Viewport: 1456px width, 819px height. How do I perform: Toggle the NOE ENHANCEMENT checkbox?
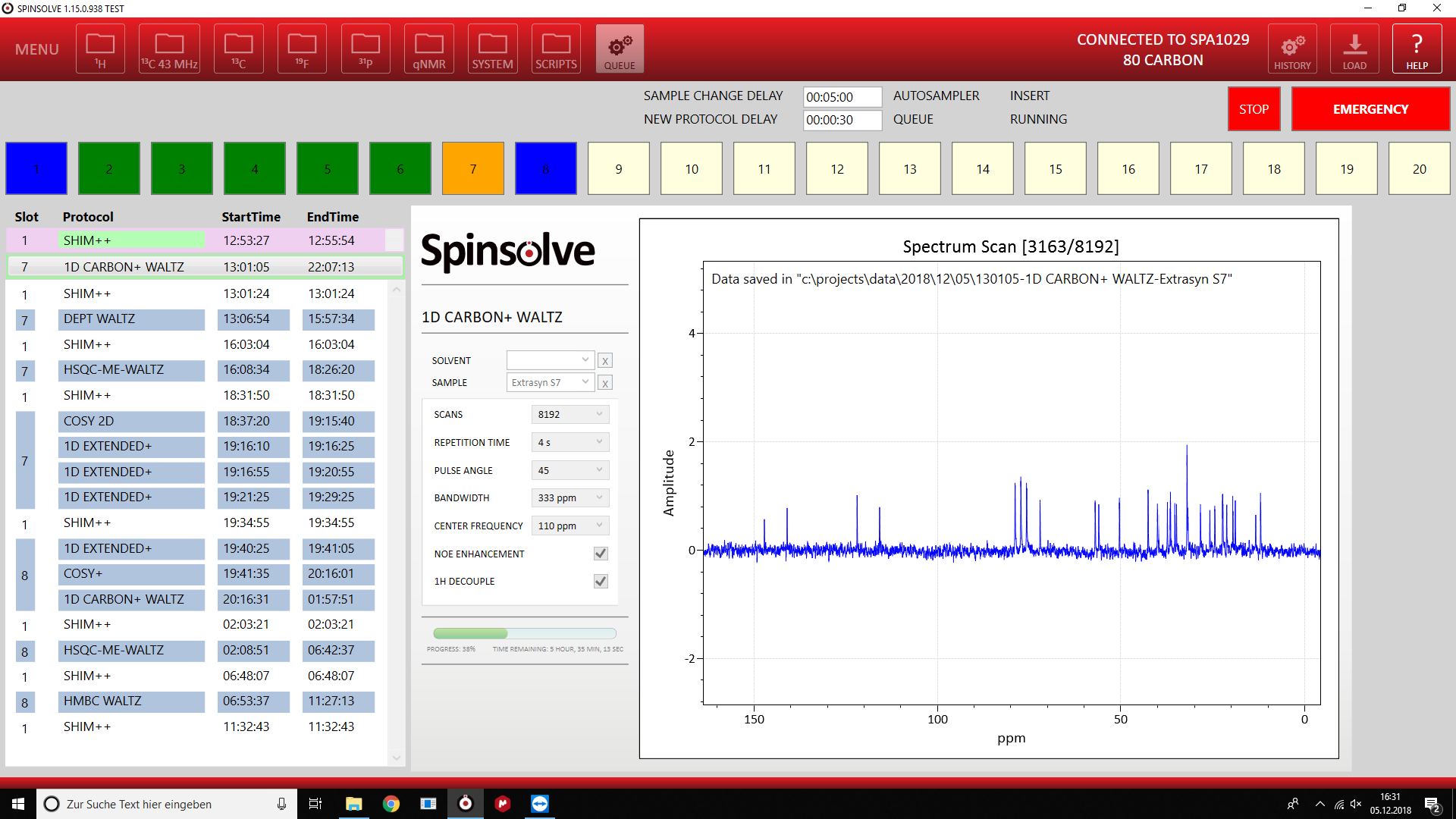click(x=601, y=554)
